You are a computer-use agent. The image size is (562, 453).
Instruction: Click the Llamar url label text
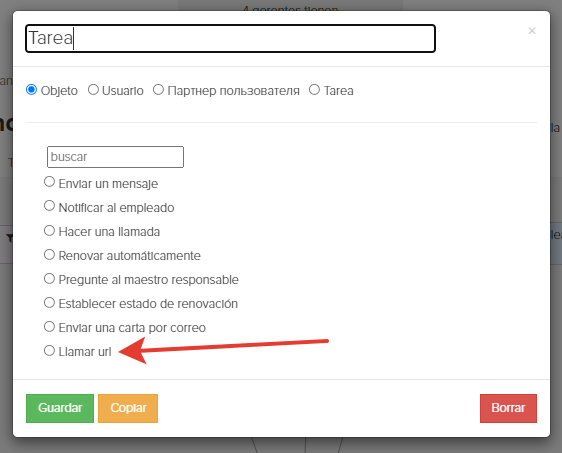(85, 352)
